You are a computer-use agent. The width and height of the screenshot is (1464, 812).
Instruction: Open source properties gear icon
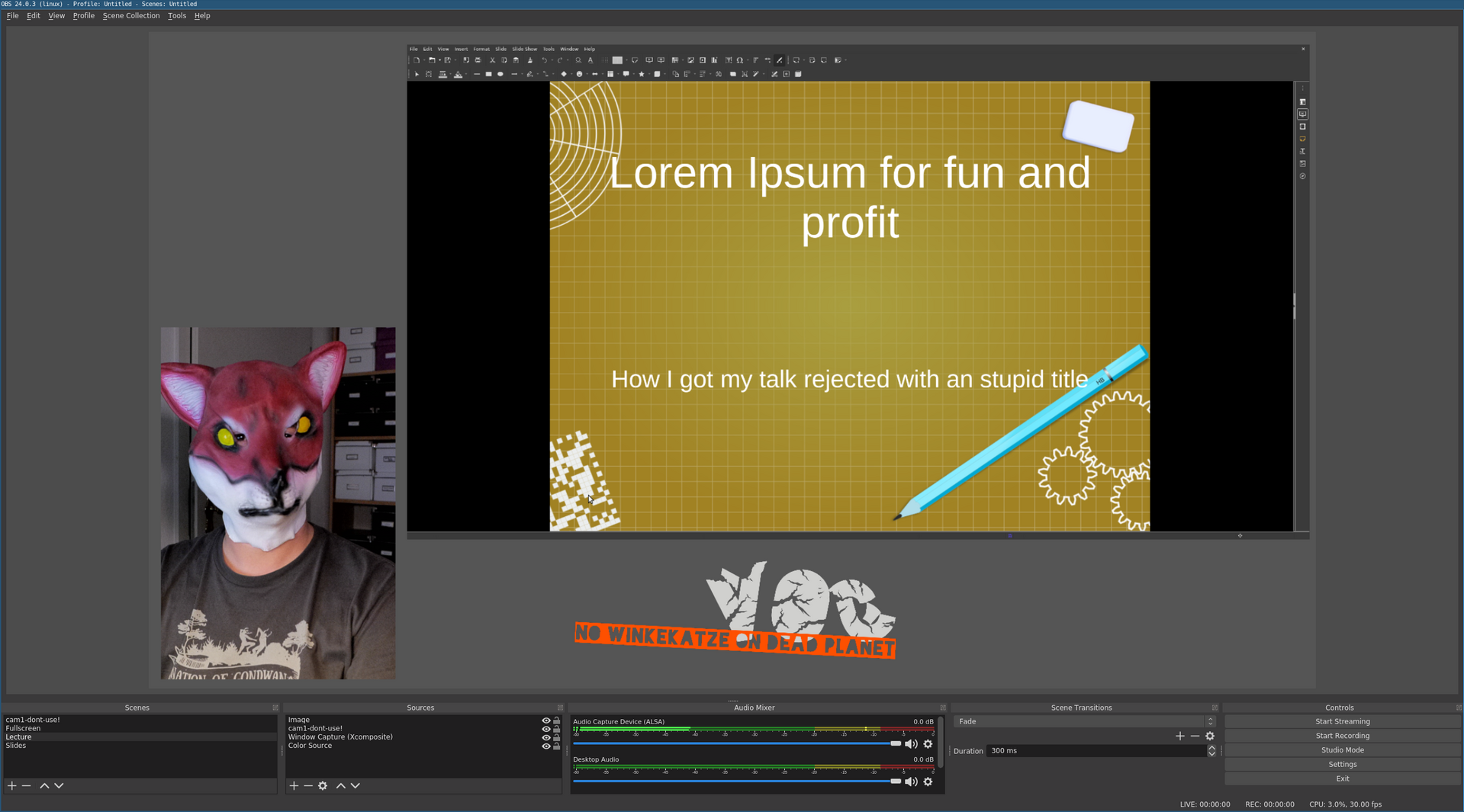(x=323, y=785)
